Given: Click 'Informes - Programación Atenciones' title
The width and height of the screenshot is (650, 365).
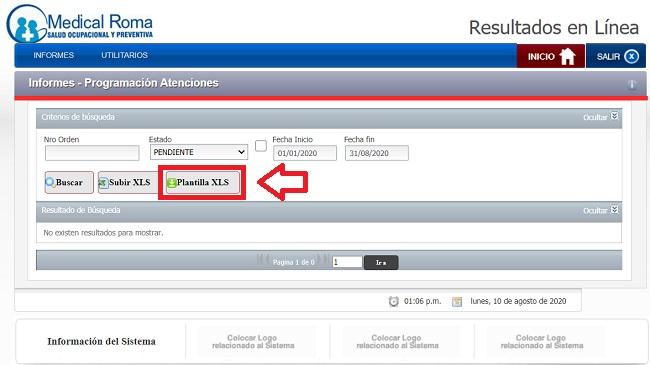Looking at the screenshot, I should (124, 83).
